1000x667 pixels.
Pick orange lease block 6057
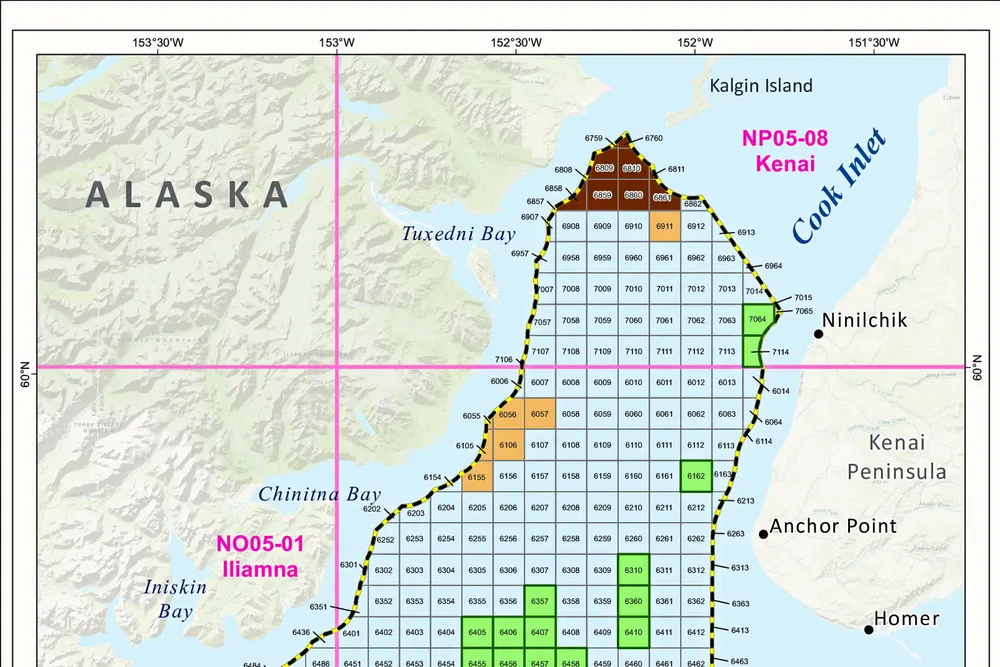coord(540,414)
